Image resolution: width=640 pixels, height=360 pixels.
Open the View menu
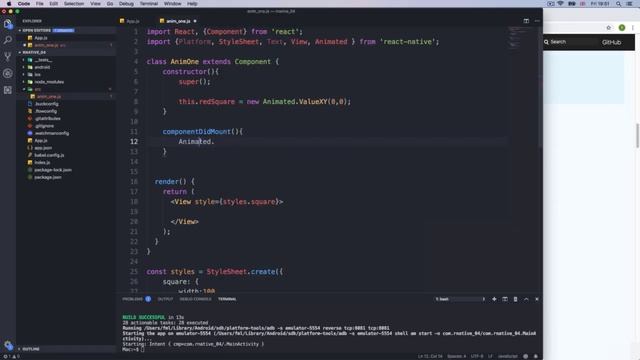[x=96, y=4]
